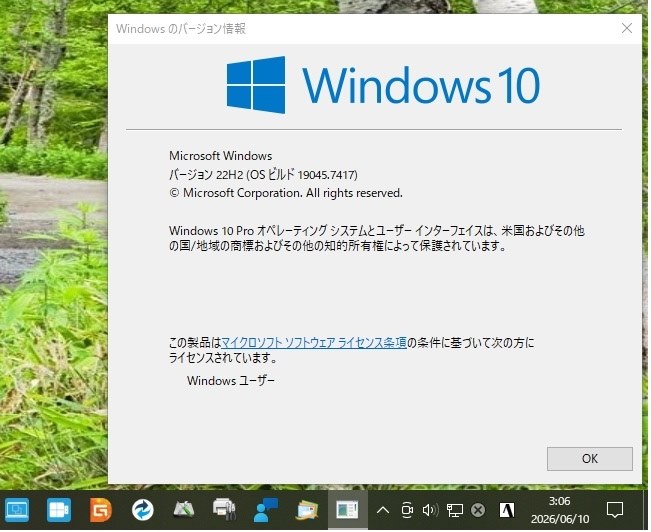This screenshot has height=532, width=651.
Task: Click the camera tray icon
Action: point(409,511)
